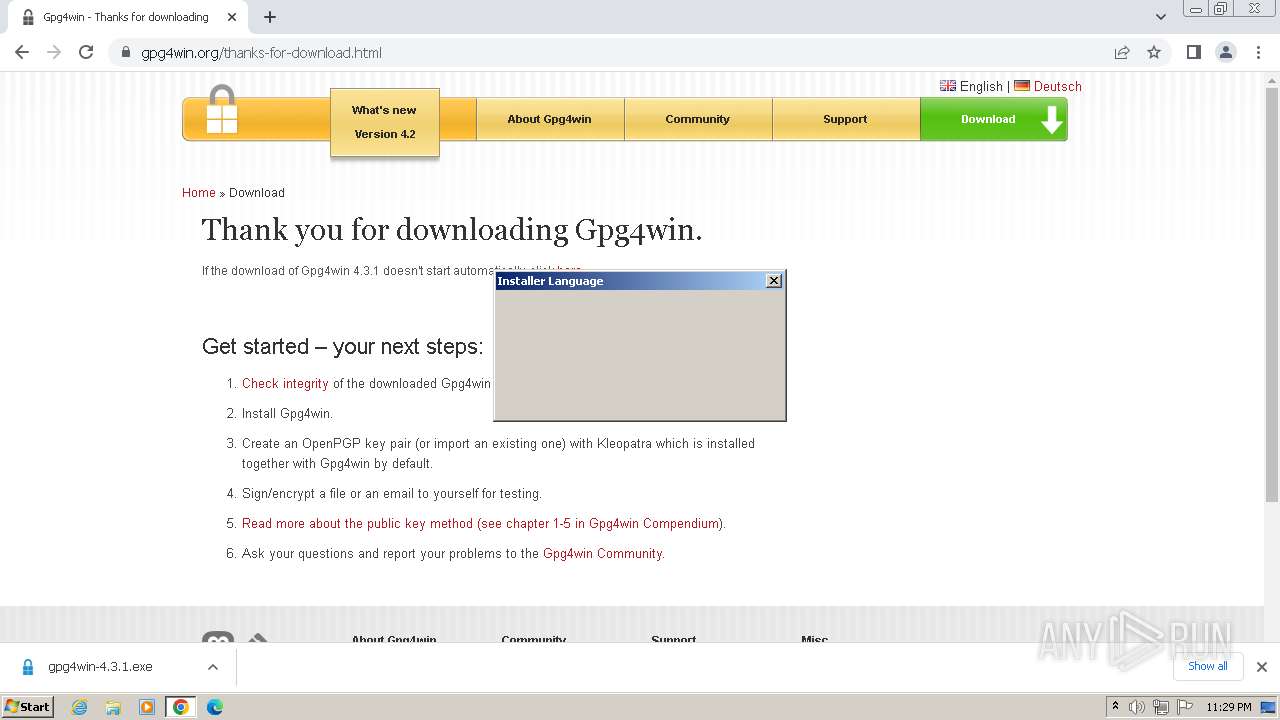Click the Thank you for downloading heading

coord(452,230)
